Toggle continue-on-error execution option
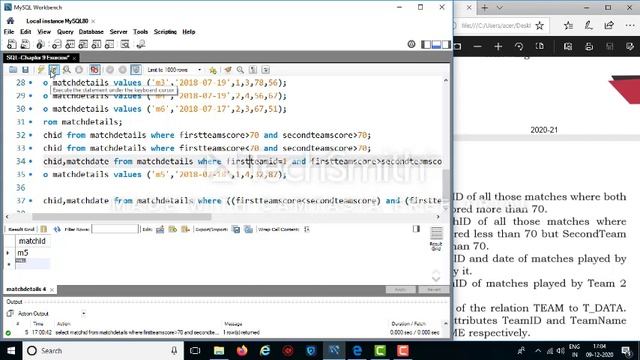The width and height of the screenshot is (640, 360). coord(95,70)
